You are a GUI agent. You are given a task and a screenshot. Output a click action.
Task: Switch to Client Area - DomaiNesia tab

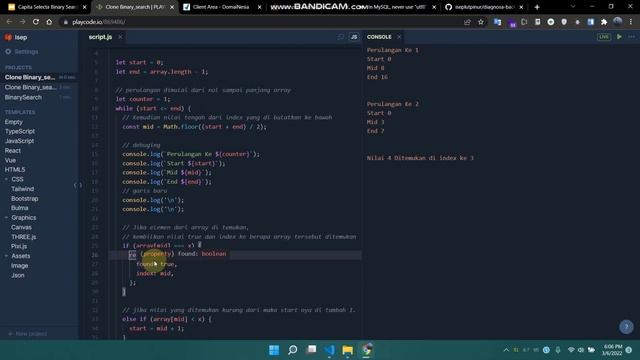[x=221, y=7]
